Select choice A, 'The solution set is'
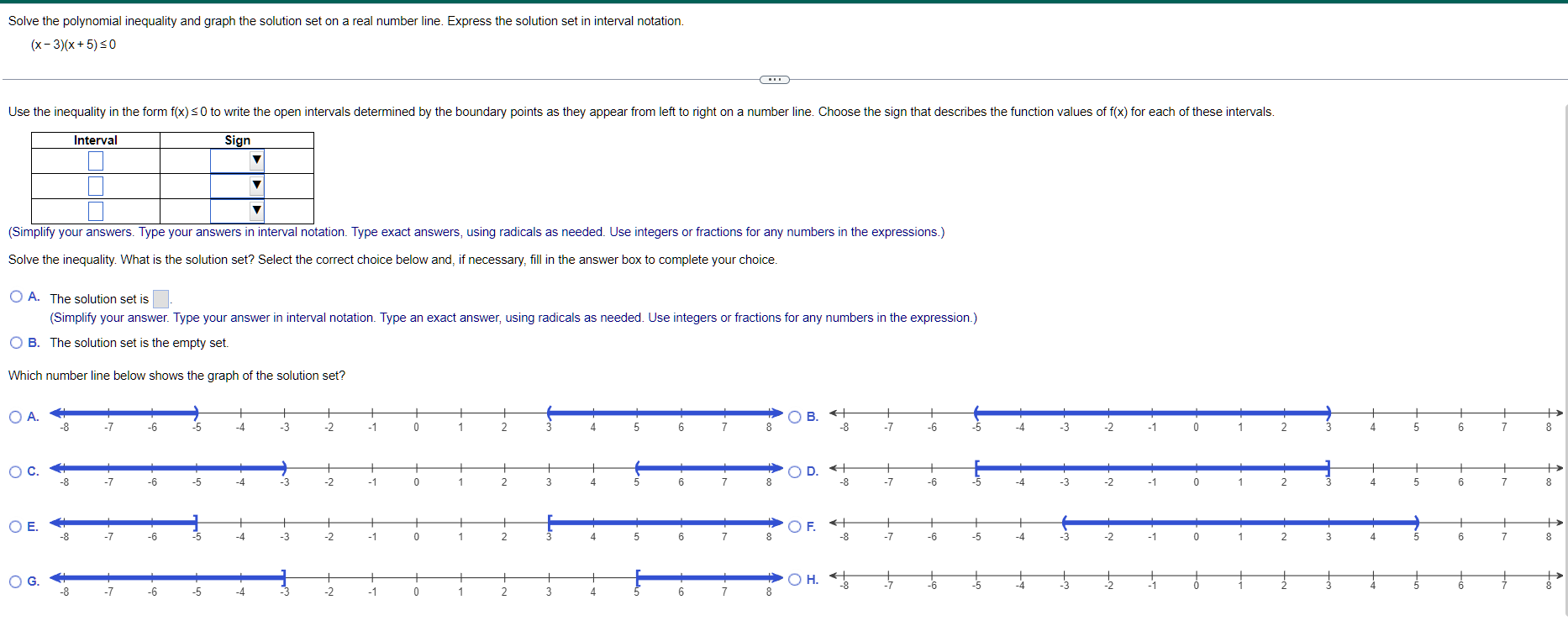 click(x=16, y=295)
